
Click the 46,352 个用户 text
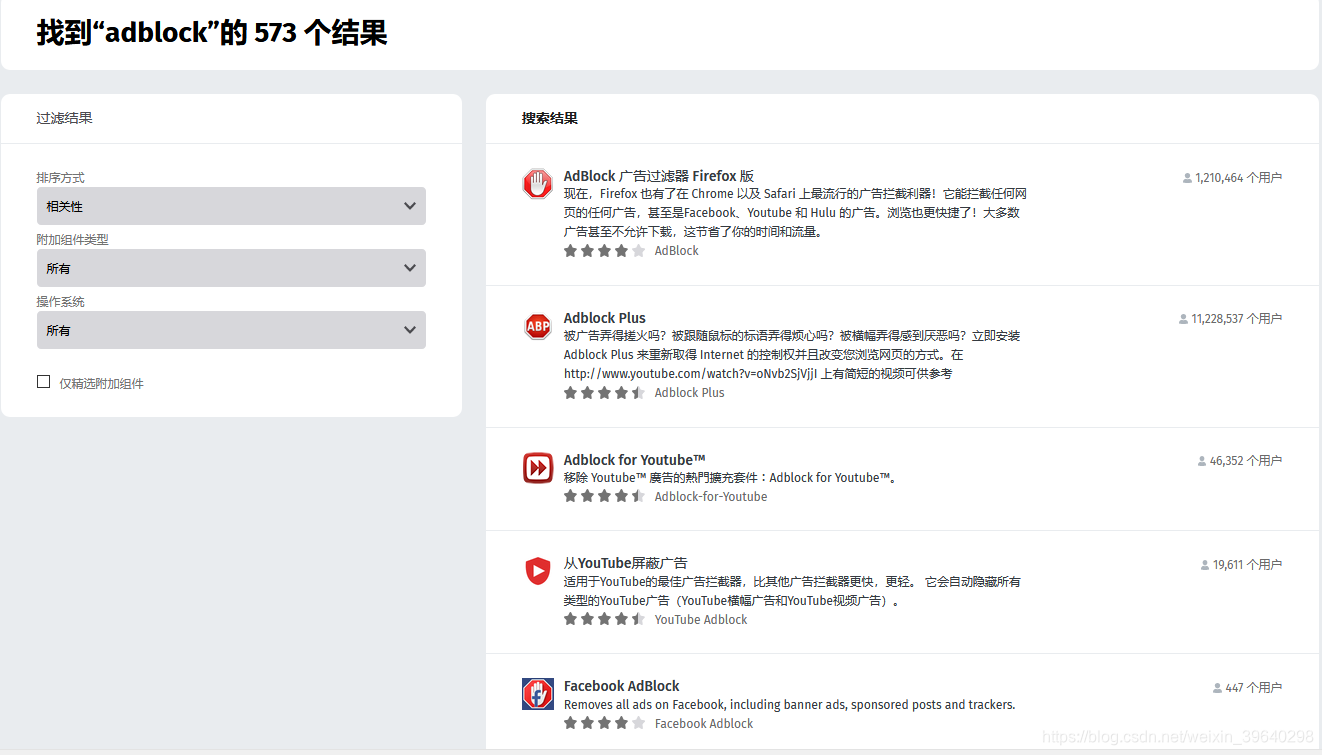[x=1246, y=461]
